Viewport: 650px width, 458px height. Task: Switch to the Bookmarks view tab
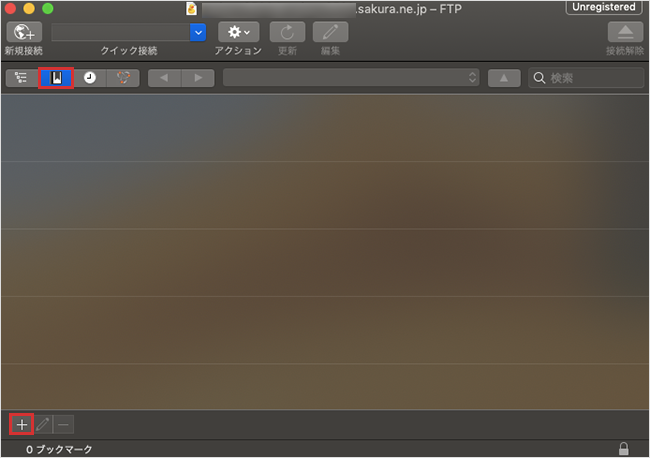[x=56, y=78]
